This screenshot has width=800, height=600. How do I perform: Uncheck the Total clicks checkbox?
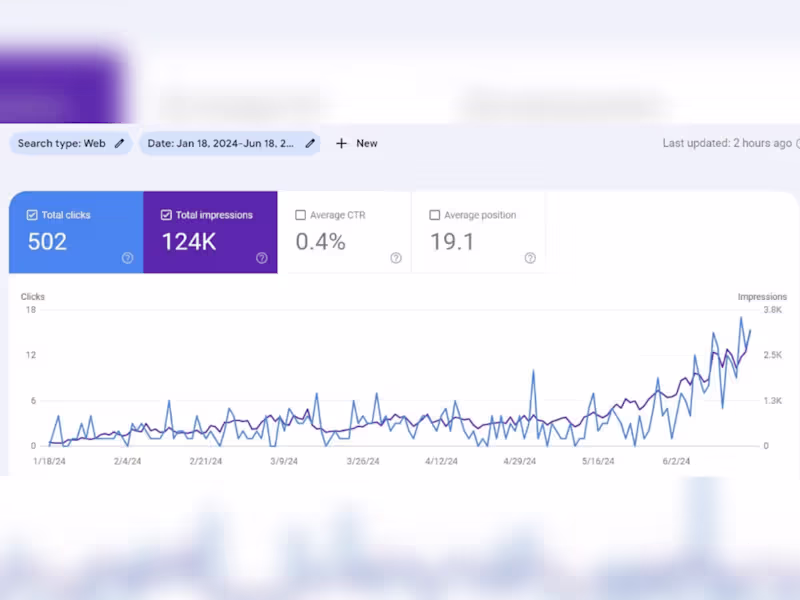point(32,215)
